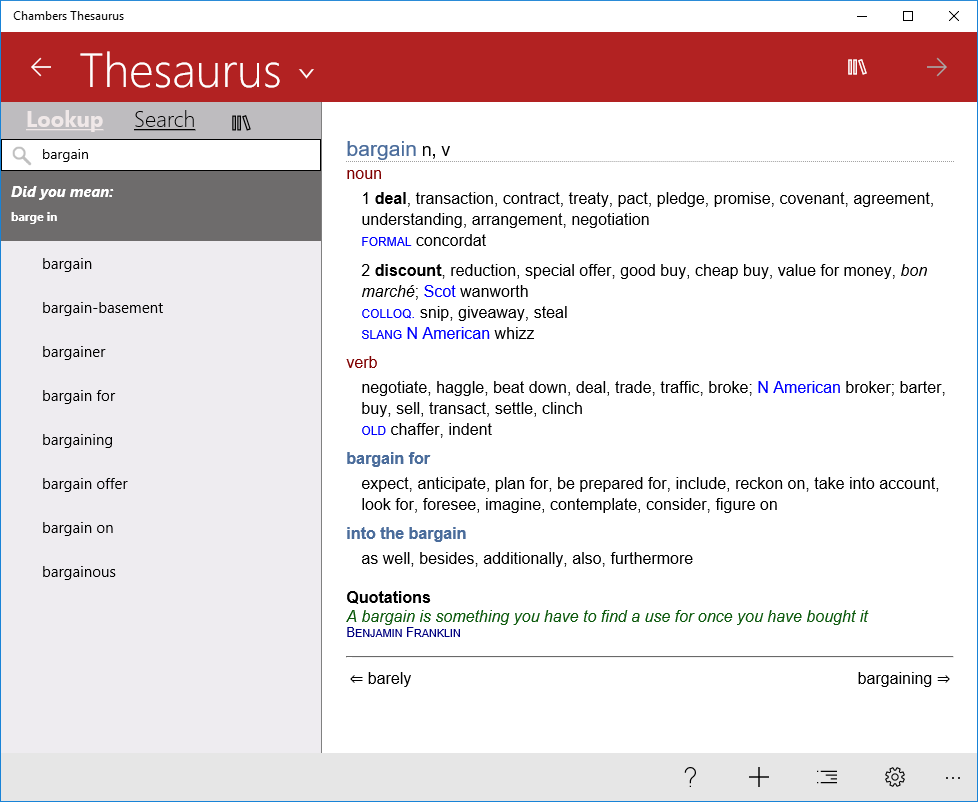Add this entry with the plus icon
The image size is (978, 802).
click(759, 777)
